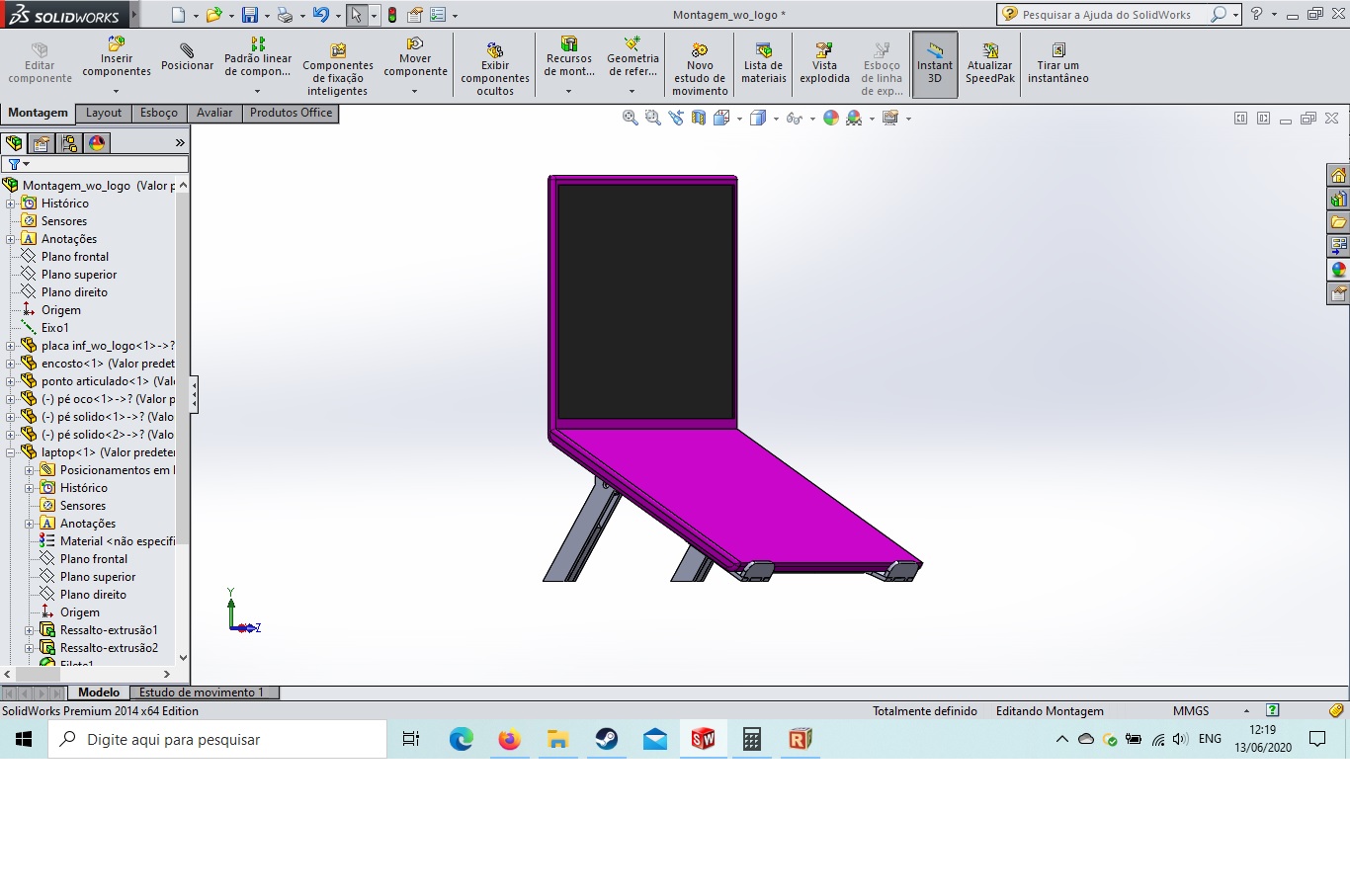Open Calculator from the taskbar
The image size is (1350, 896).
pyautogui.click(x=751, y=739)
